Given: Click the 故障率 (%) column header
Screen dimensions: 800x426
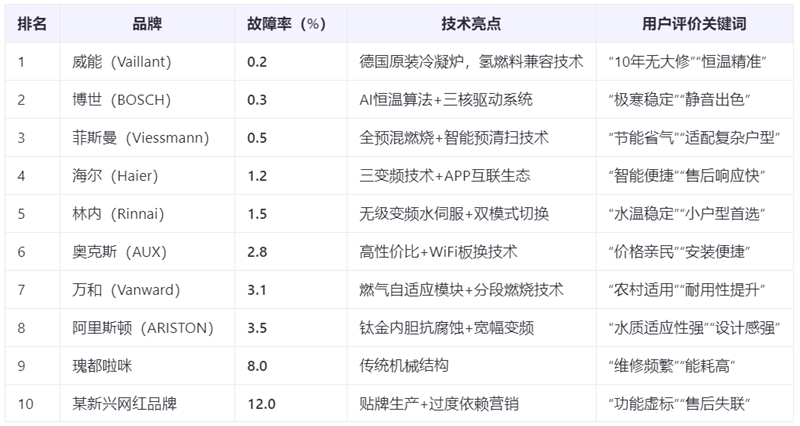Looking at the screenshot, I should [x=288, y=24].
